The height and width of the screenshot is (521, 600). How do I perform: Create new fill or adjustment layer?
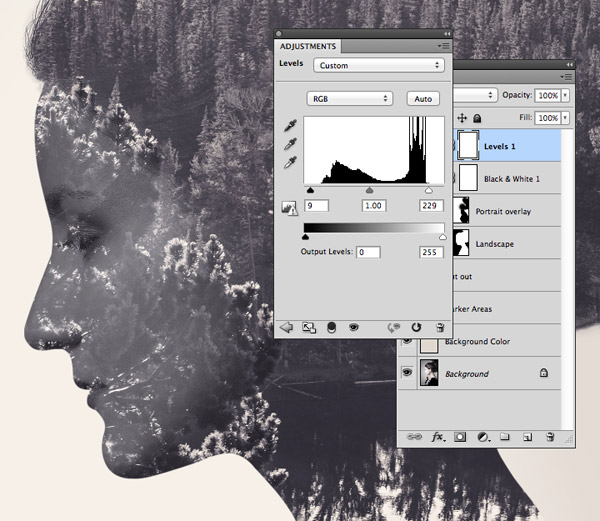click(483, 437)
